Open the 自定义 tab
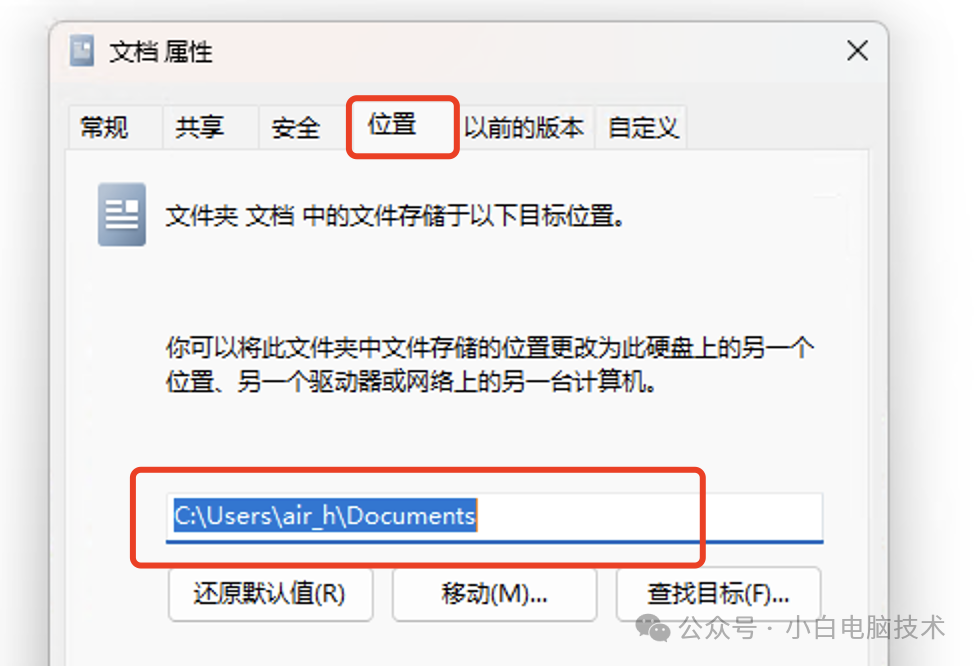 pyautogui.click(x=642, y=128)
